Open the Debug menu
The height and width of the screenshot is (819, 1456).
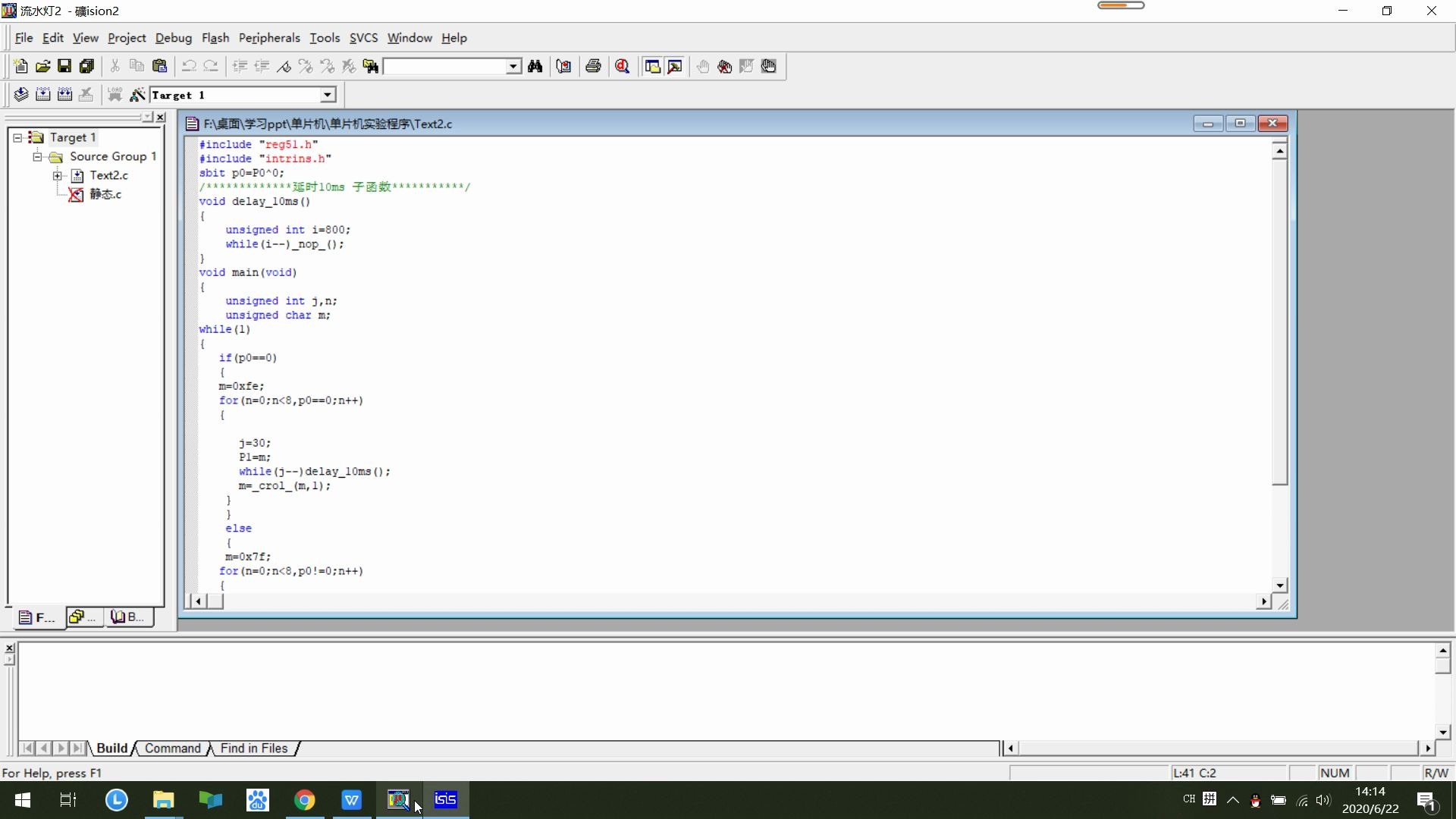(x=174, y=38)
